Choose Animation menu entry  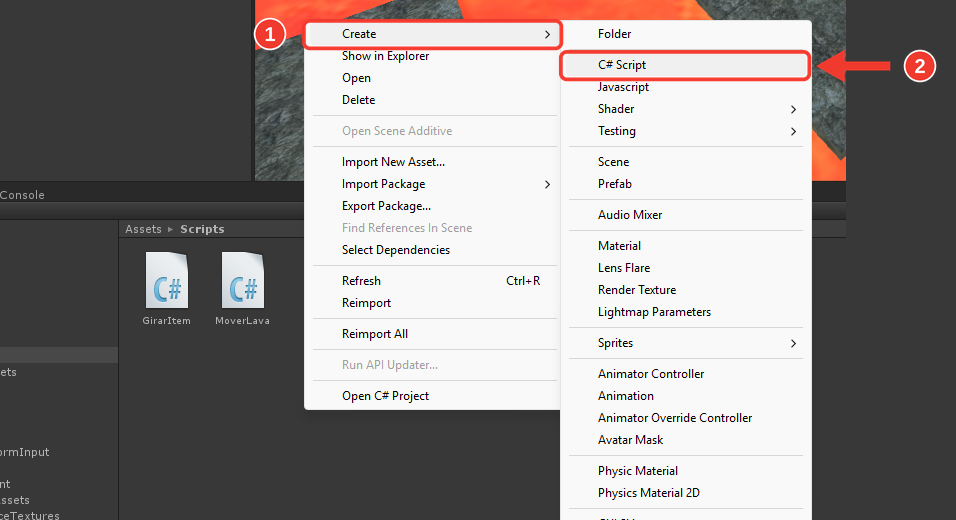685,396
